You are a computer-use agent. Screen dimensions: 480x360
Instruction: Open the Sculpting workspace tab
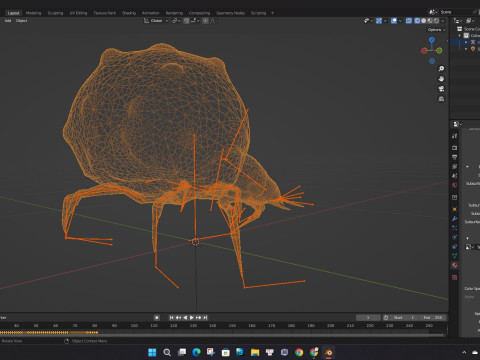click(x=55, y=13)
